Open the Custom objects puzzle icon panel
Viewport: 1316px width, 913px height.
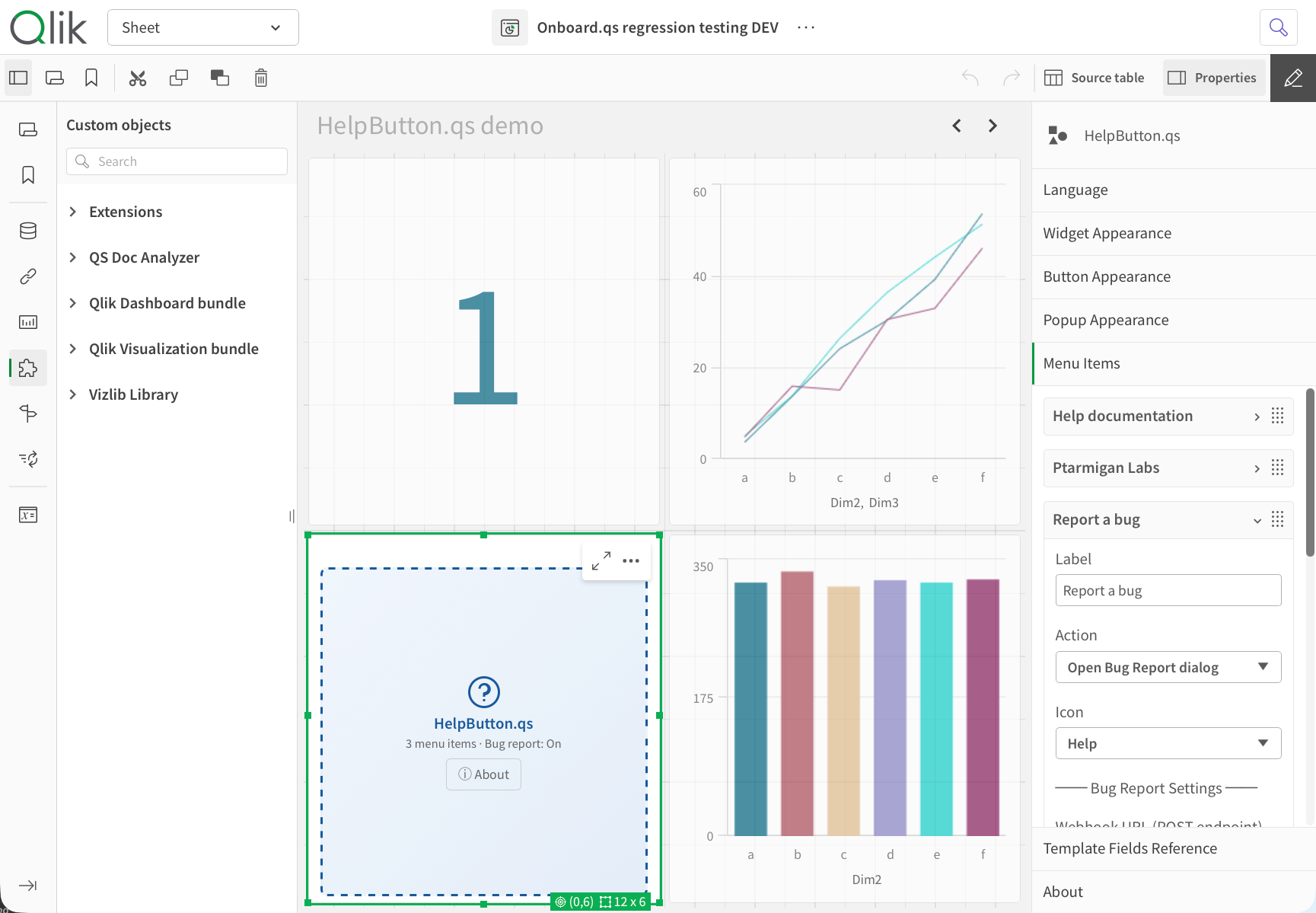point(28,369)
